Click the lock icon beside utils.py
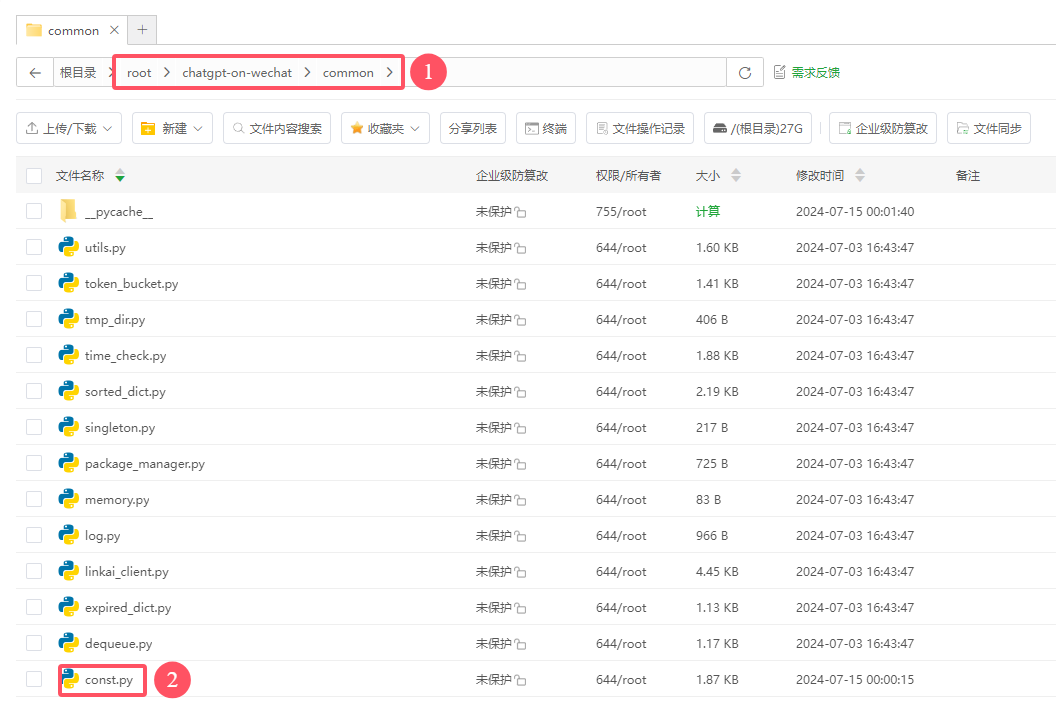The image size is (1056, 717). click(x=521, y=248)
